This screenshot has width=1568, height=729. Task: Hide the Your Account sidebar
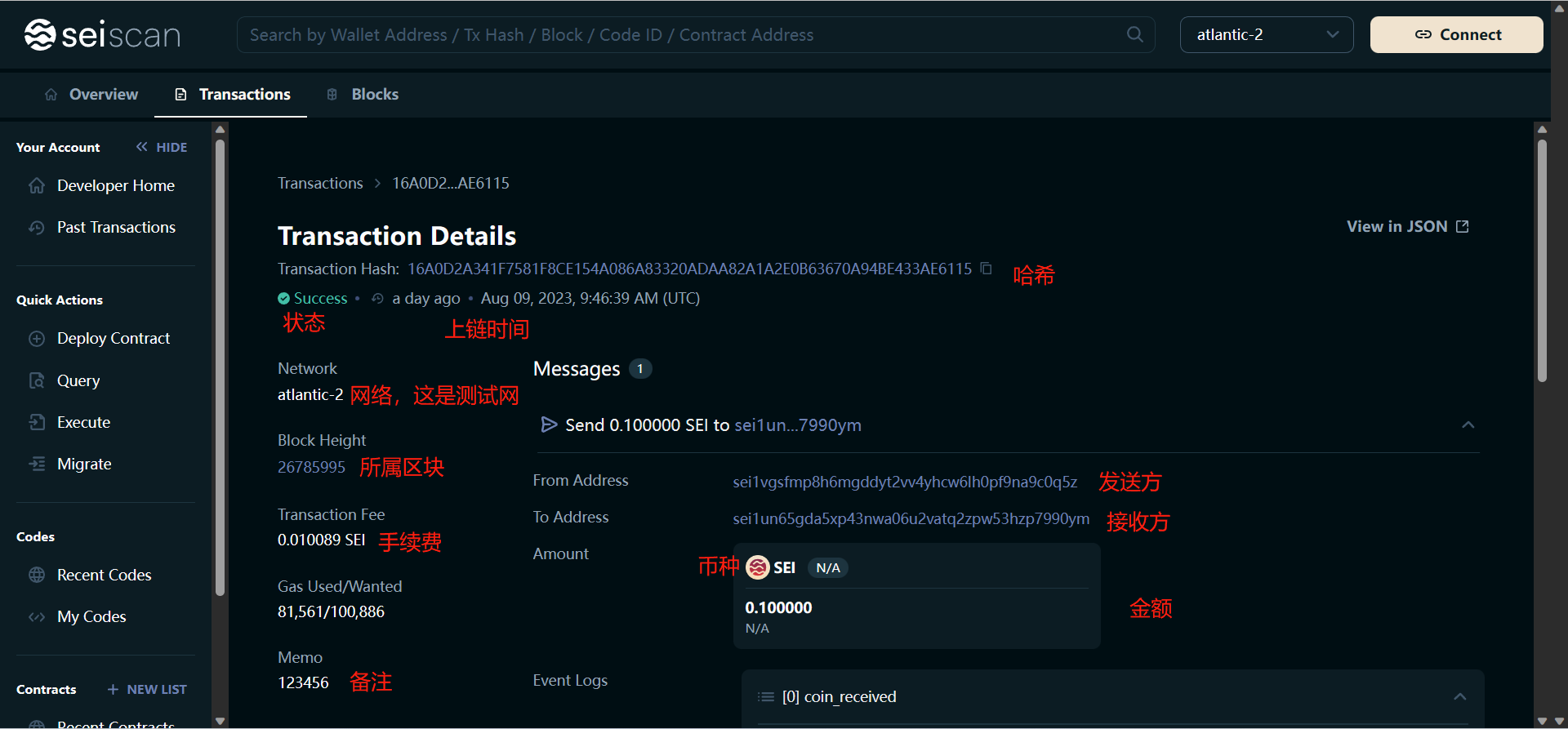click(161, 147)
